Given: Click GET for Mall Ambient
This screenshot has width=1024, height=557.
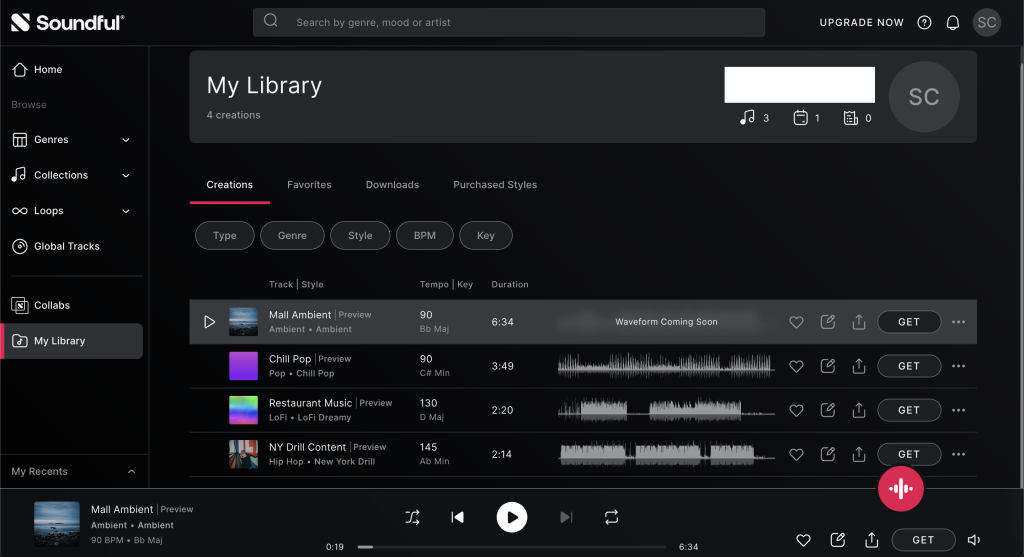Looking at the screenshot, I should (909, 322).
